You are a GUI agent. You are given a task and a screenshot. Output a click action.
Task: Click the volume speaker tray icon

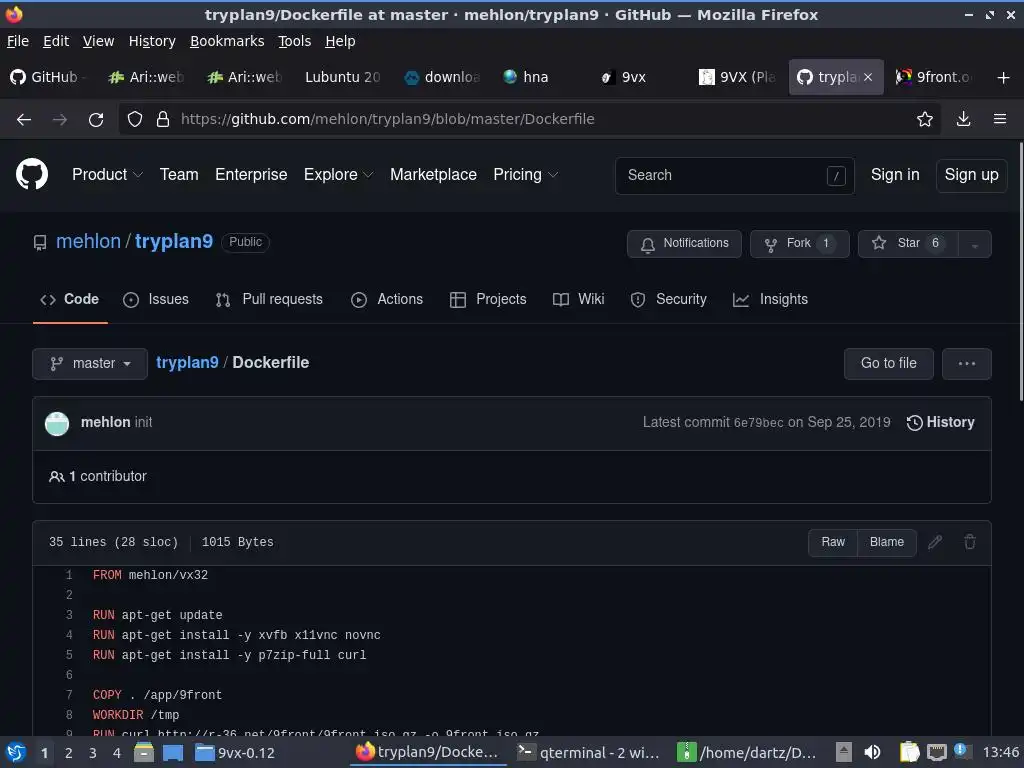[872, 752]
